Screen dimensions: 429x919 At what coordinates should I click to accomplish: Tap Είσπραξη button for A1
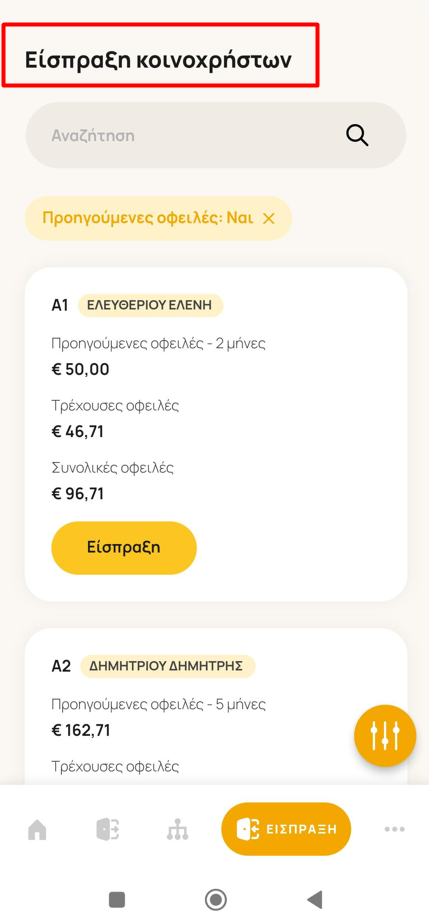pyautogui.click(x=124, y=547)
